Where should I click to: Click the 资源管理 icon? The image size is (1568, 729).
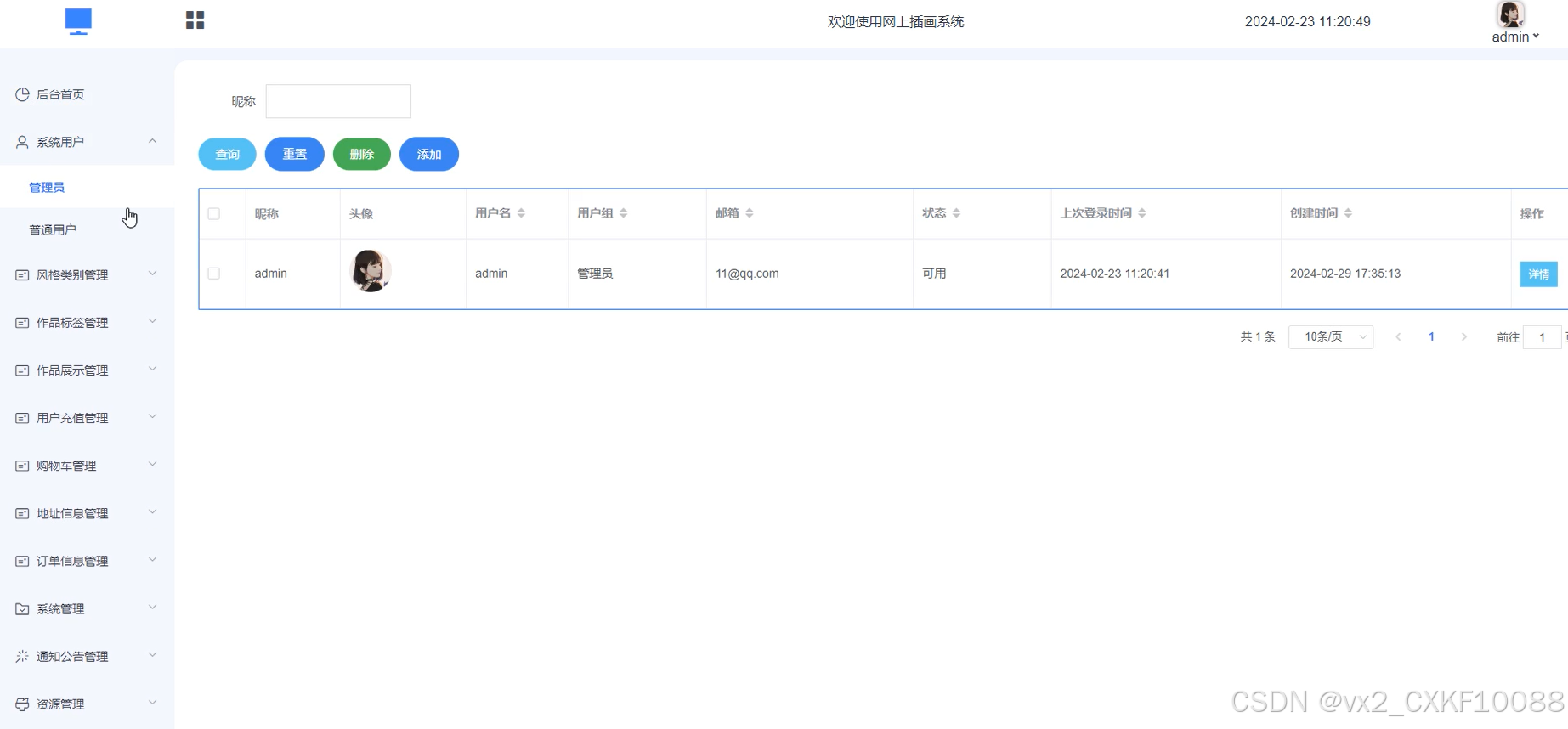coord(22,704)
